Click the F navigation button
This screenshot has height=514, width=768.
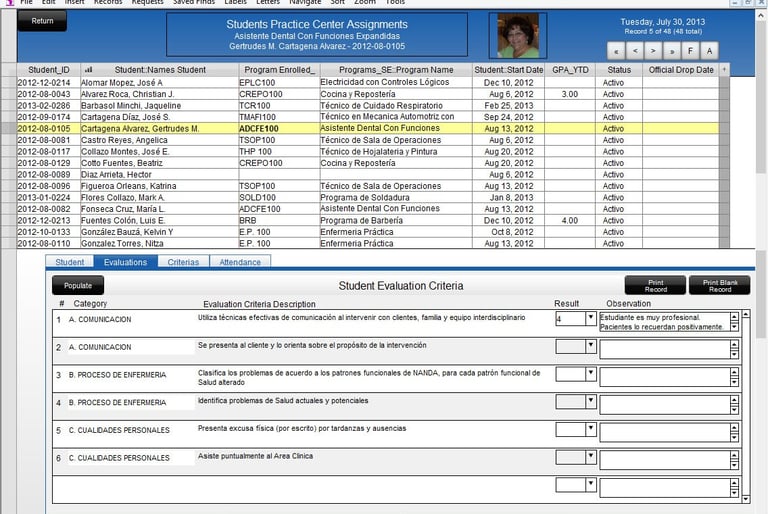click(690, 51)
